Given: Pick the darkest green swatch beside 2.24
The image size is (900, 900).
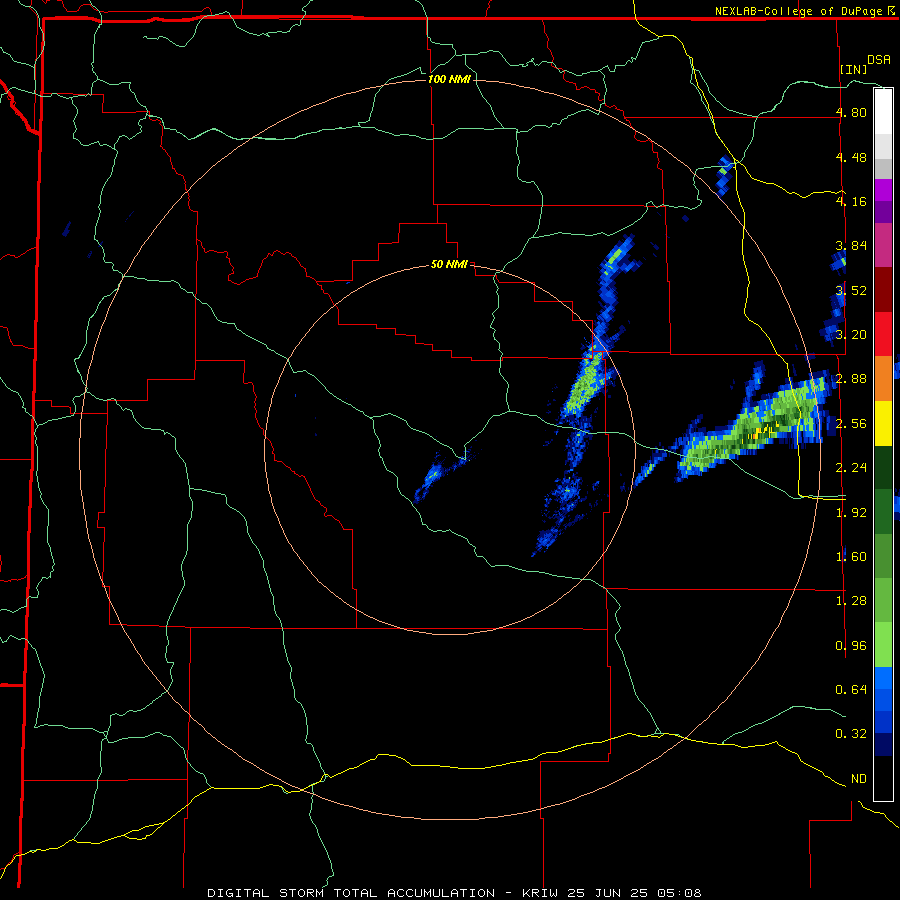Looking at the screenshot, I should click(883, 467).
